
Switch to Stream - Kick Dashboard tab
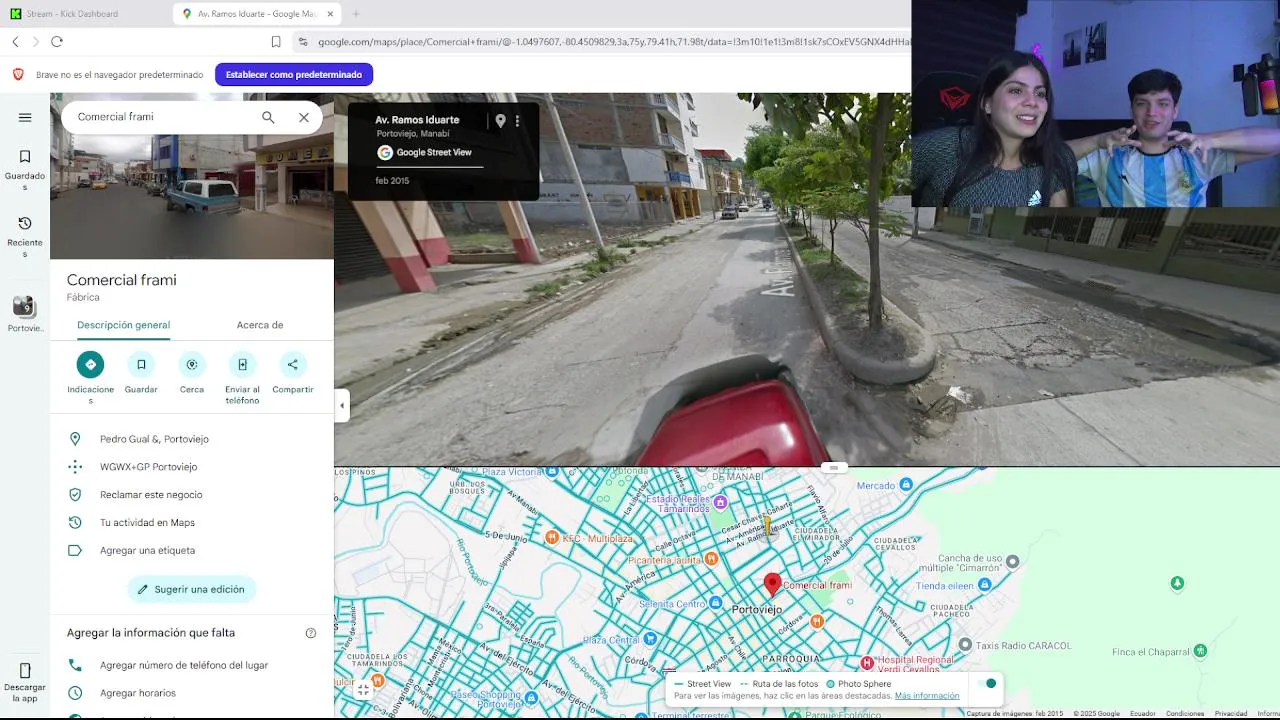(85, 14)
